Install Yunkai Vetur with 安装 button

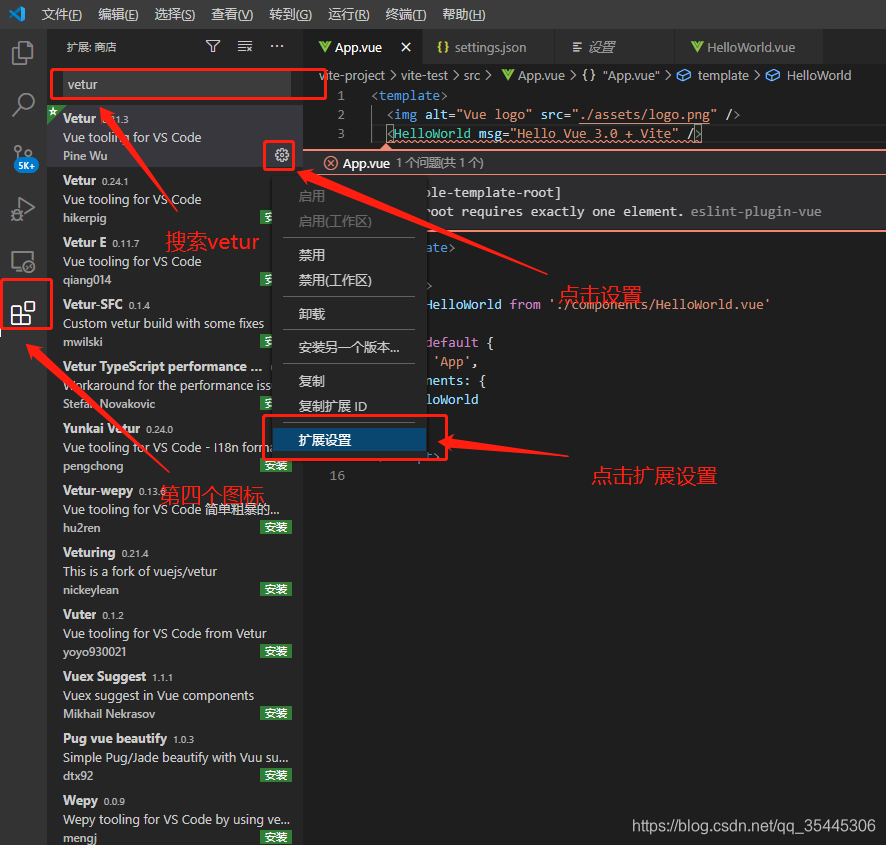pos(276,465)
